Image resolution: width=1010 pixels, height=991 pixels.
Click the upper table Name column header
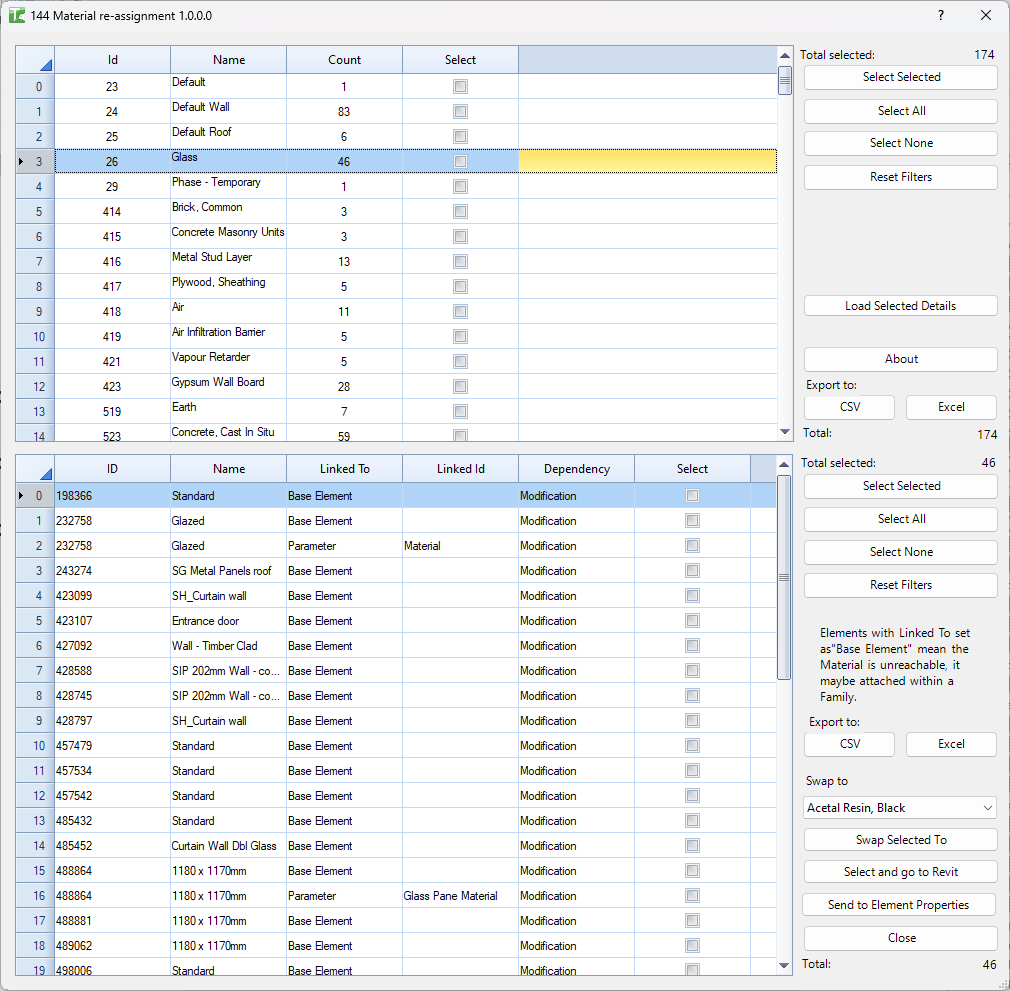tap(228, 60)
